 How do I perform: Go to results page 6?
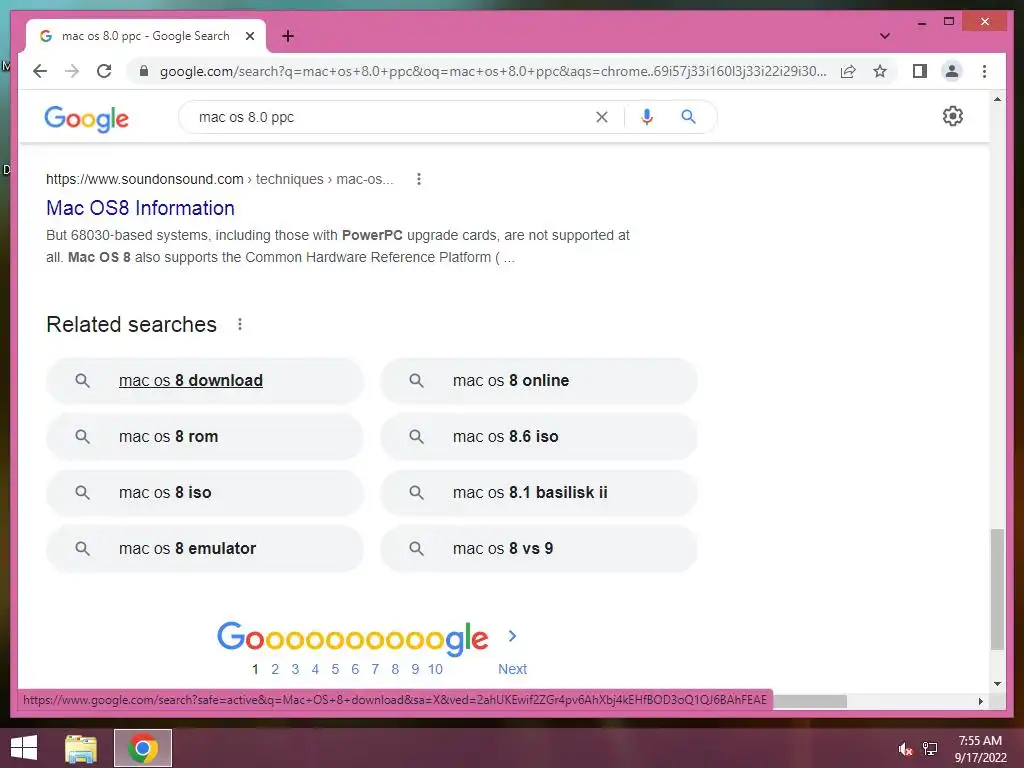[355, 669]
